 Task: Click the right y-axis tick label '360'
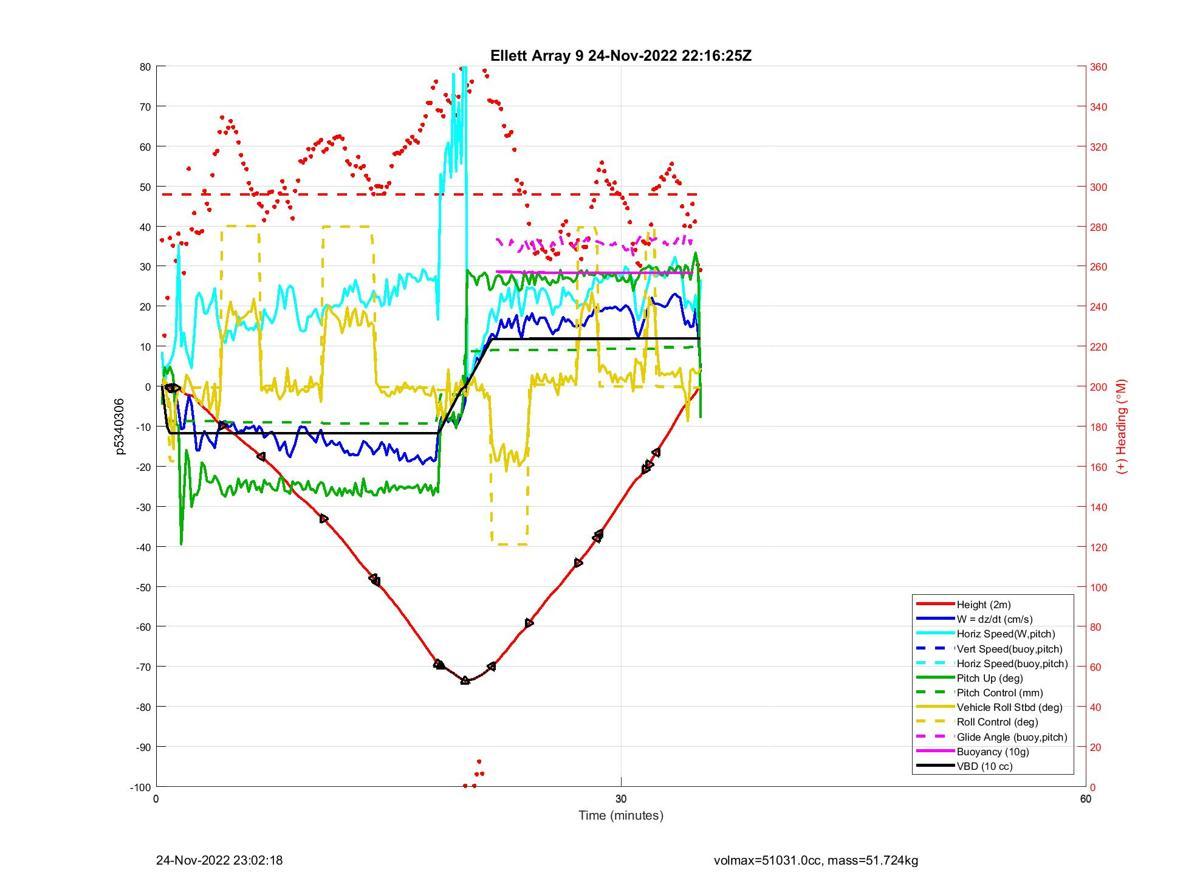(1099, 67)
